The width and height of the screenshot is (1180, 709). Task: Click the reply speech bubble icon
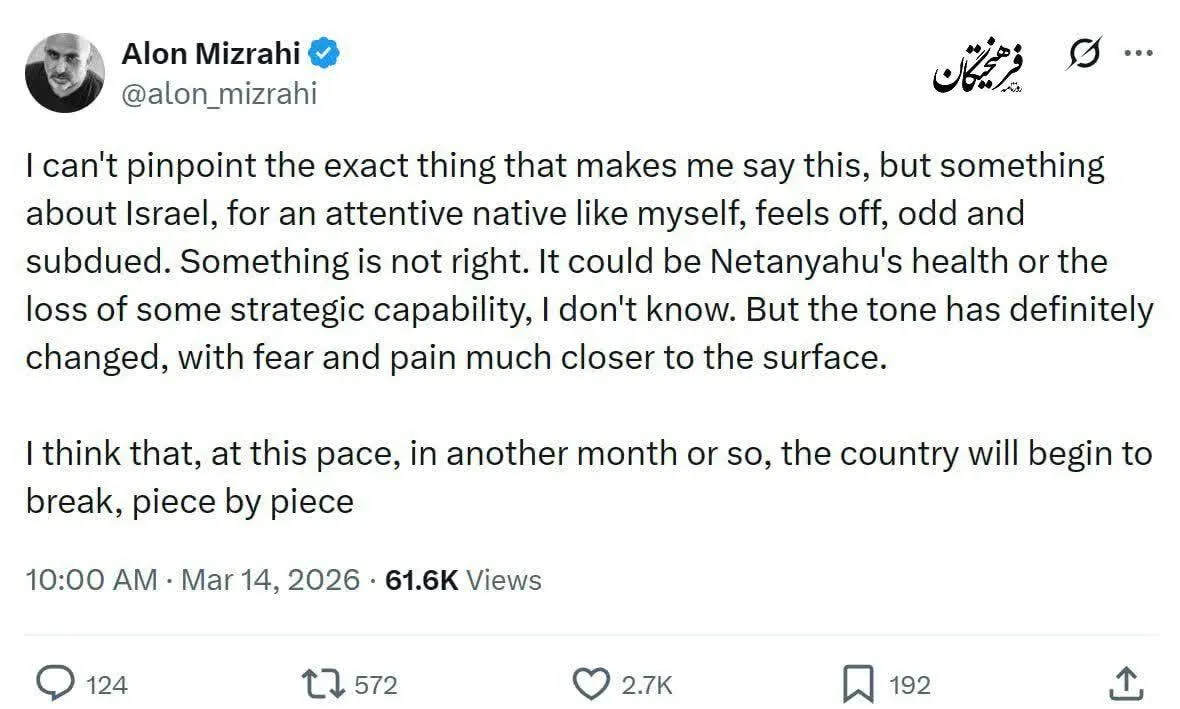pos(58,684)
